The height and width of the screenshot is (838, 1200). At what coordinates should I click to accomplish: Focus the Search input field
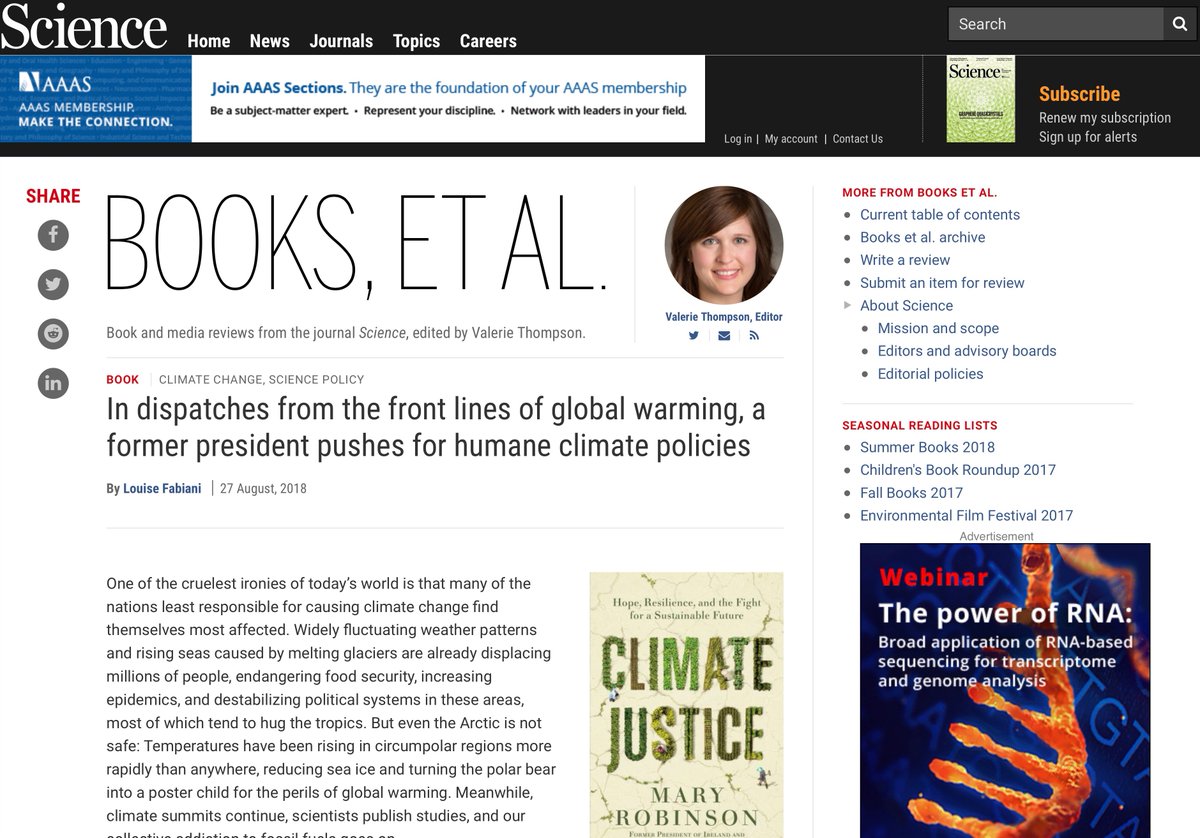coord(1056,24)
